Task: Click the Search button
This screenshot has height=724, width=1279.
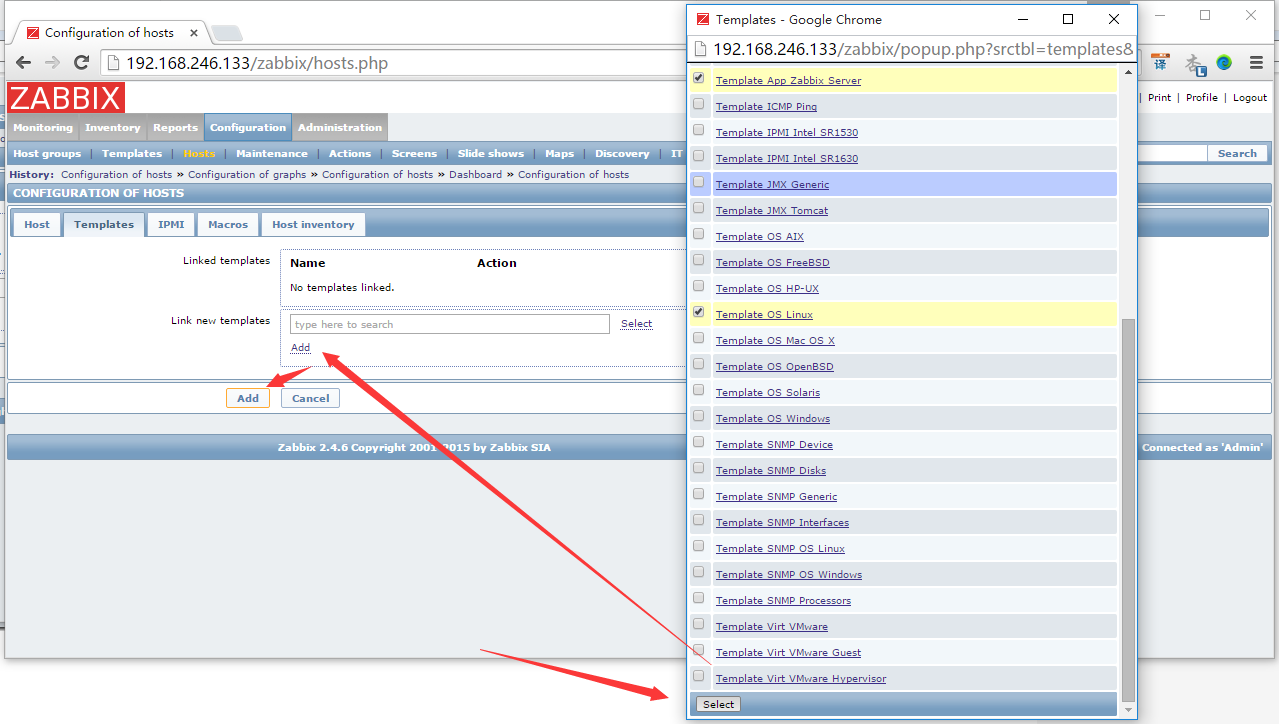Action: point(1237,154)
